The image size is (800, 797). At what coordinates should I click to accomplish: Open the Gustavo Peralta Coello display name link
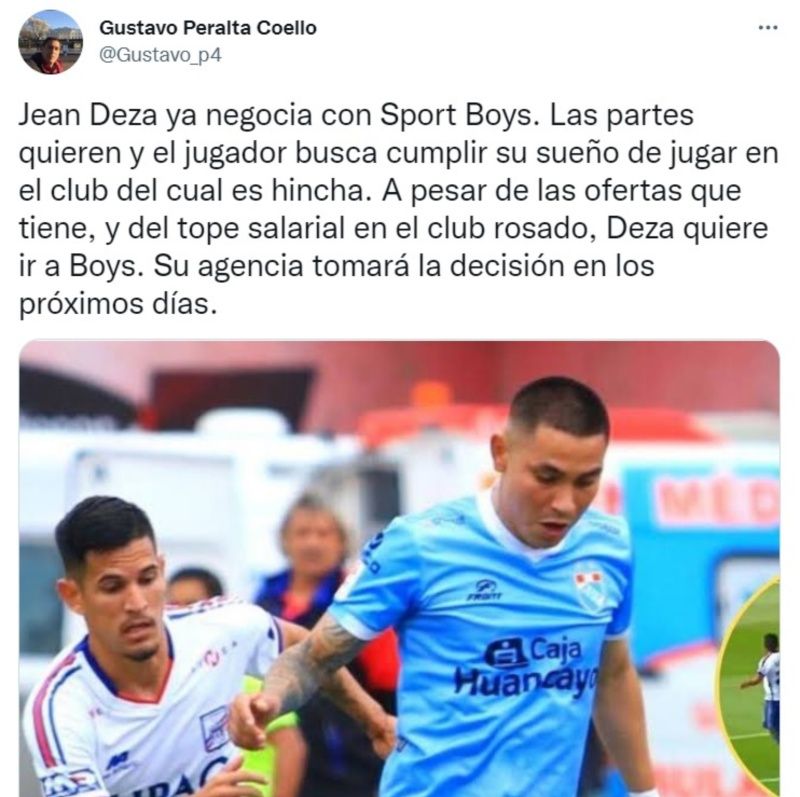[208, 28]
